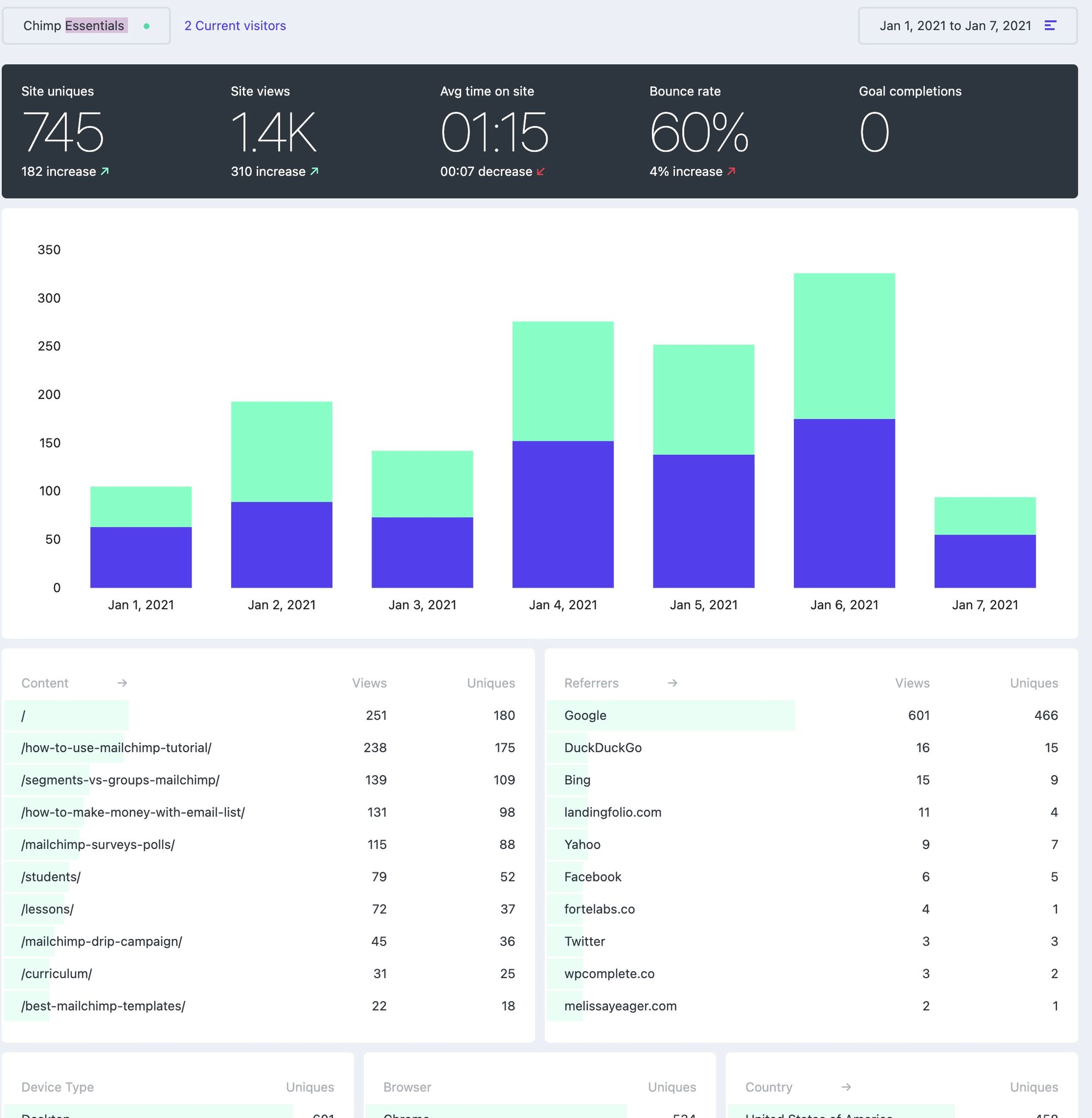Click the Jan 6, 2021 purple bar
Viewport: 1092px width, 1118px height.
tap(844, 503)
